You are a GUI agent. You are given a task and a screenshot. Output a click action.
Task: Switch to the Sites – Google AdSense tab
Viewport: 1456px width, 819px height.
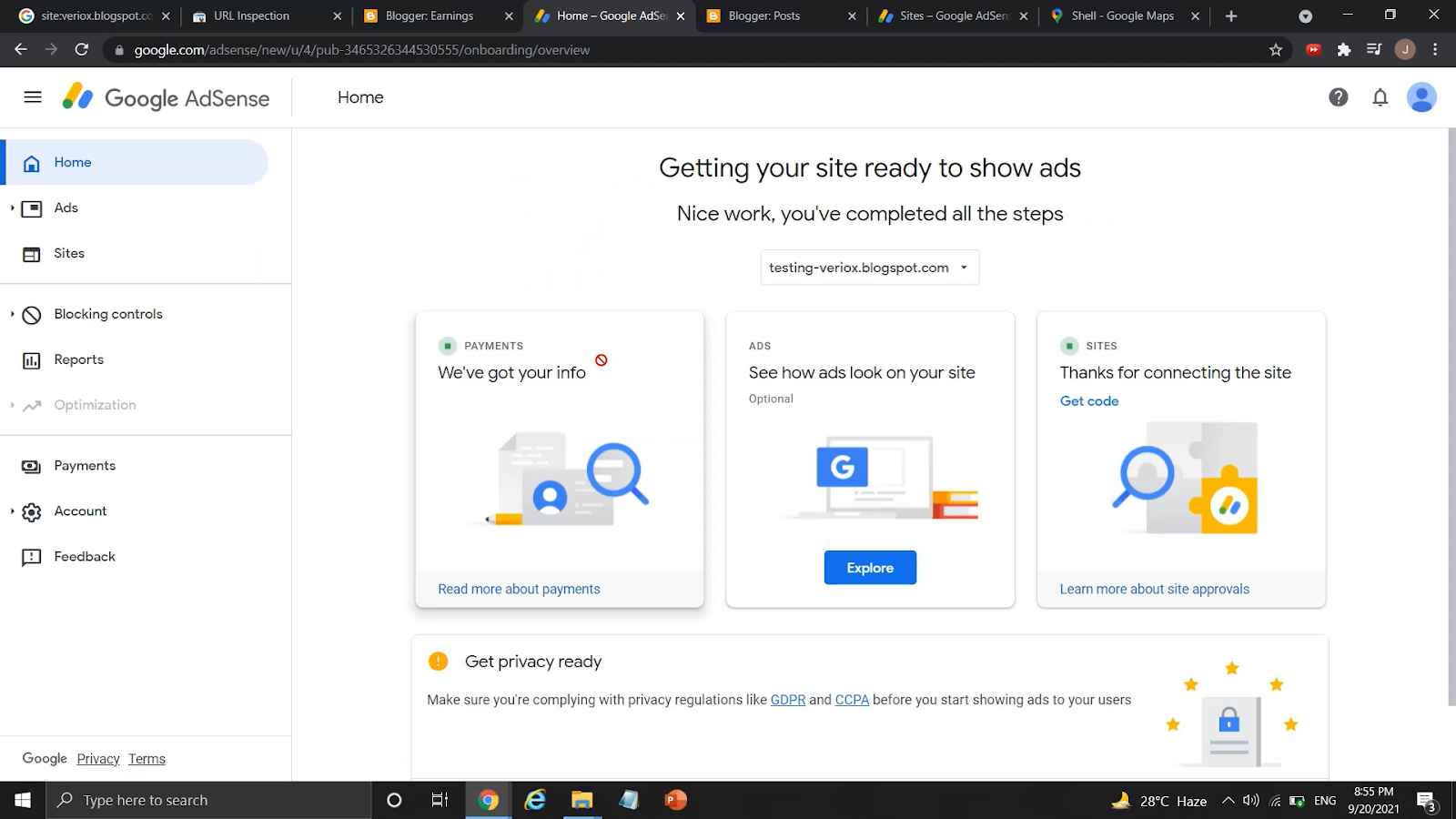(x=955, y=16)
